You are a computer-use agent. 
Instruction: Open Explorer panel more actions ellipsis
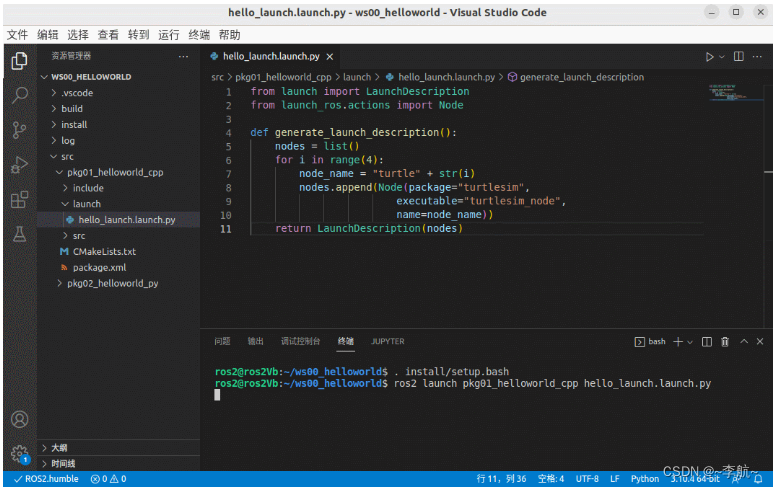point(184,56)
